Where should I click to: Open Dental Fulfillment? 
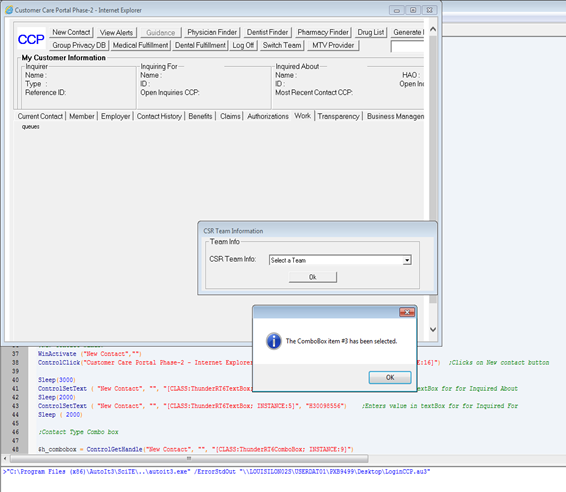(x=200, y=45)
